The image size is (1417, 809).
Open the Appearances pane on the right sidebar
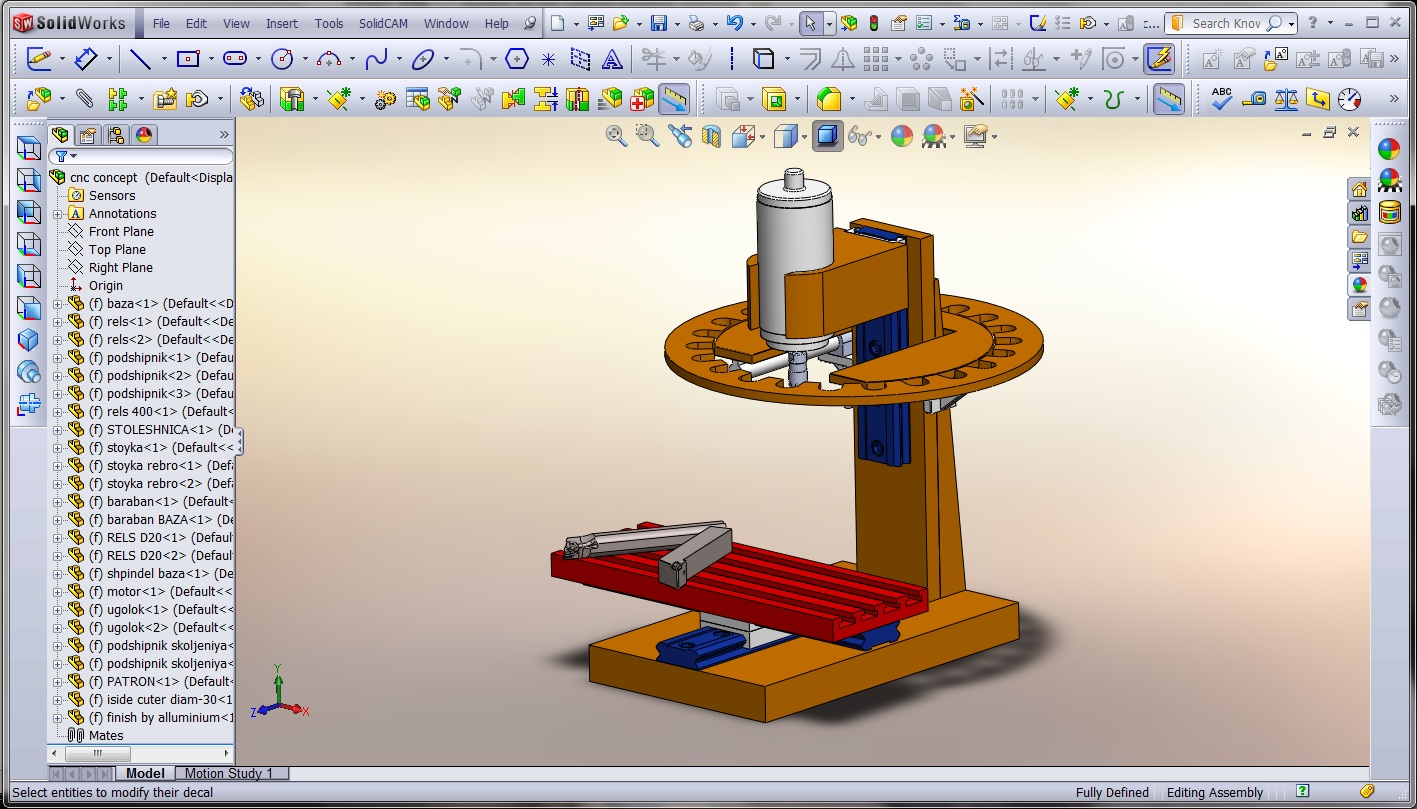[x=1389, y=150]
